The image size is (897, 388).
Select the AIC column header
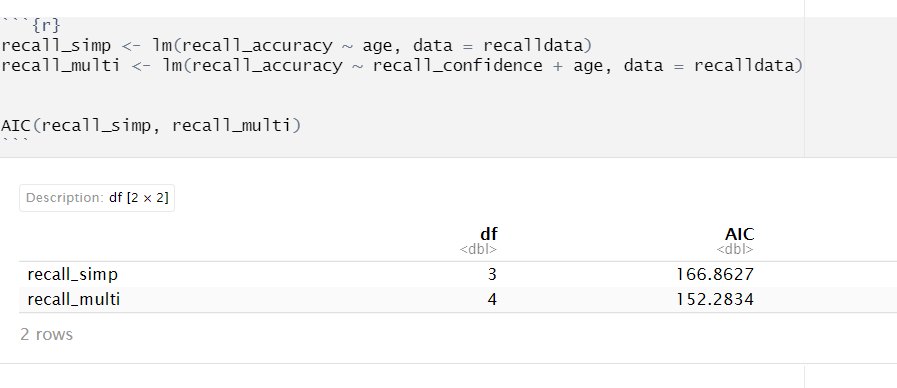(x=739, y=233)
